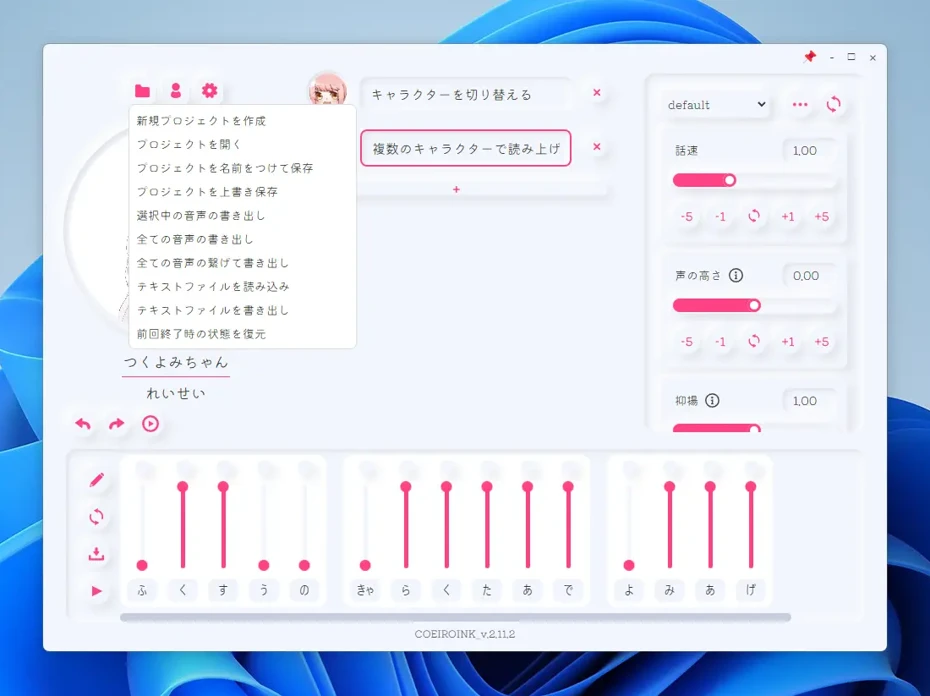Select the つくよみちゃん character name
This screenshot has width=930, height=696.
(176, 362)
